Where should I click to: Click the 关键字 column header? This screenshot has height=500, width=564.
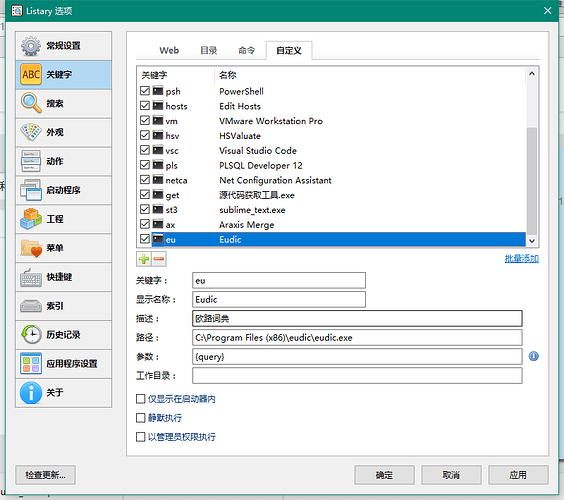tap(176, 75)
